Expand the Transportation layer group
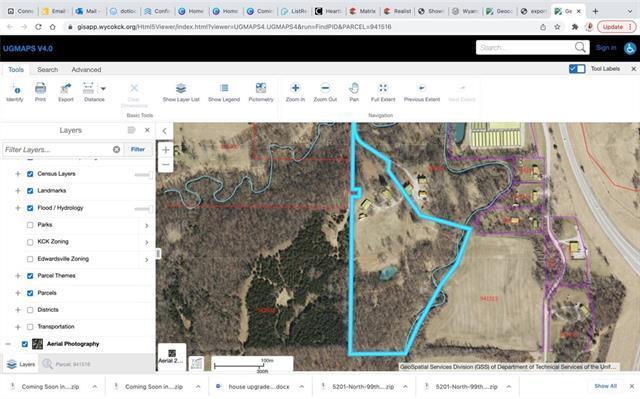 (18, 327)
